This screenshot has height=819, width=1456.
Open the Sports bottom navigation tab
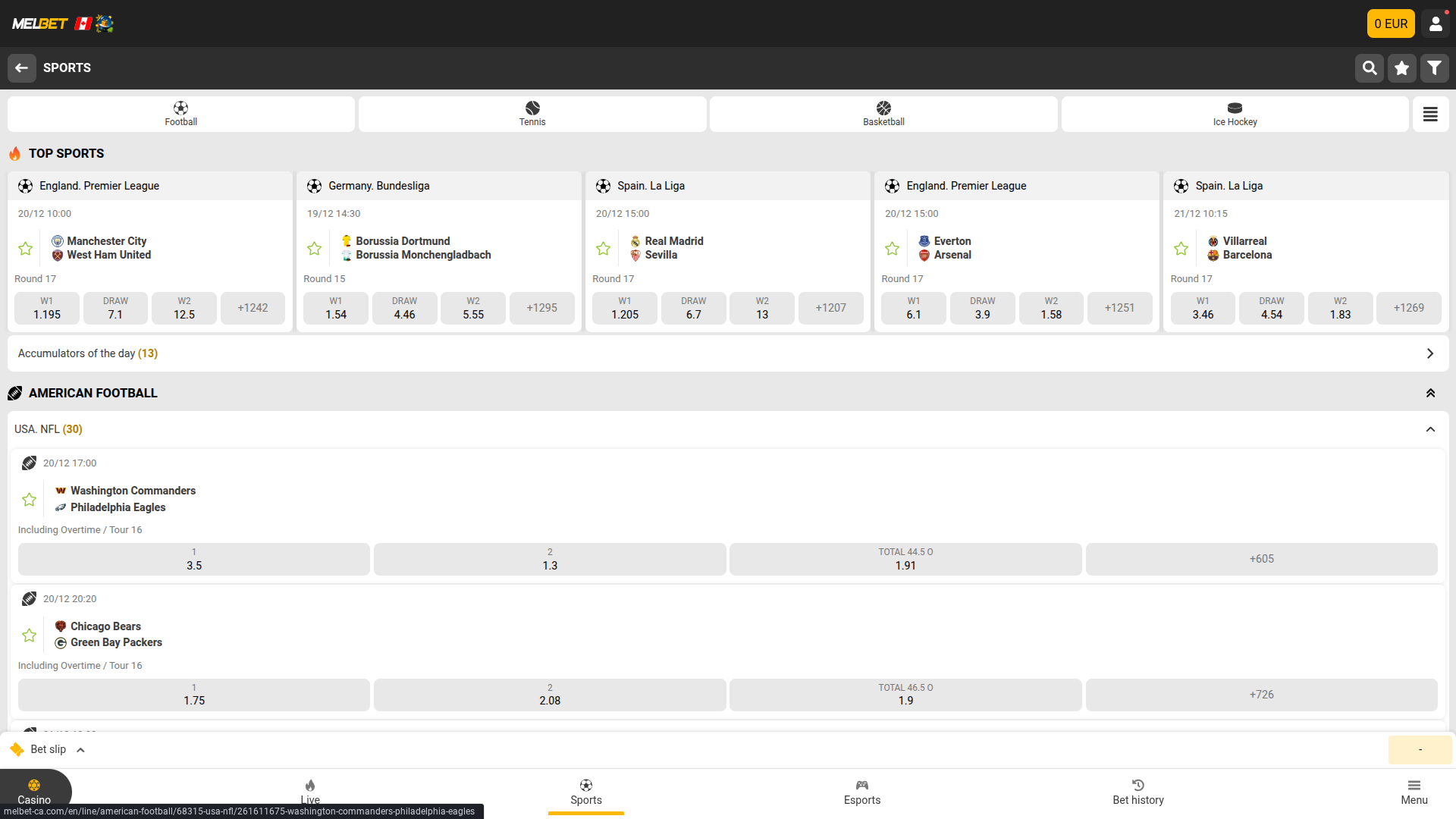pyautogui.click(x=586, y=792)
